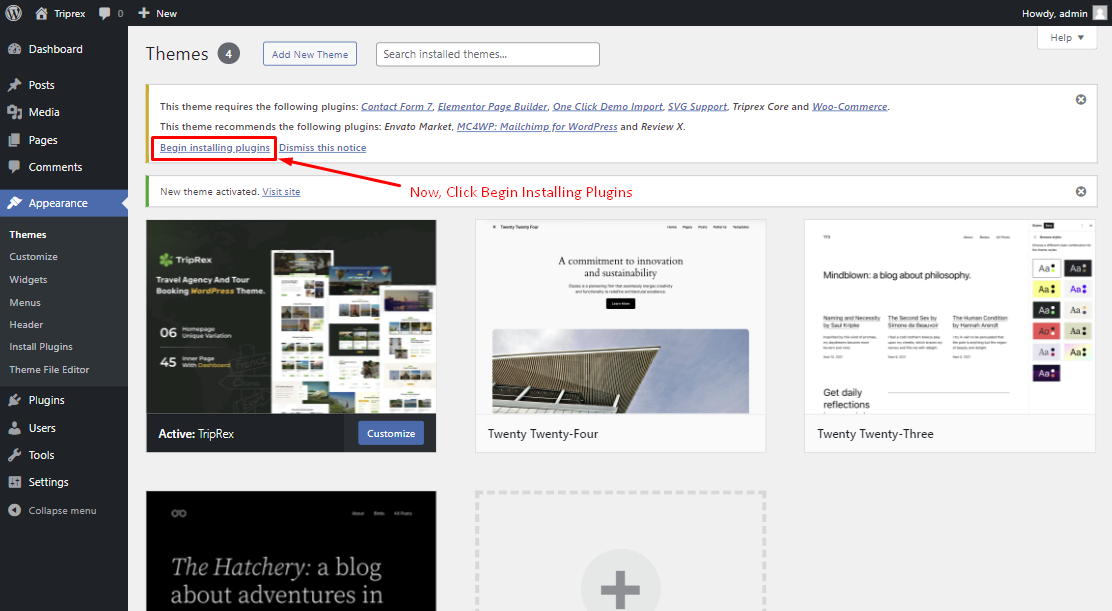This screenshot has height=611, width=1112.
Task: Select the Twenty Twenty-Three theme thumbnail
Action: pos(950,317)
